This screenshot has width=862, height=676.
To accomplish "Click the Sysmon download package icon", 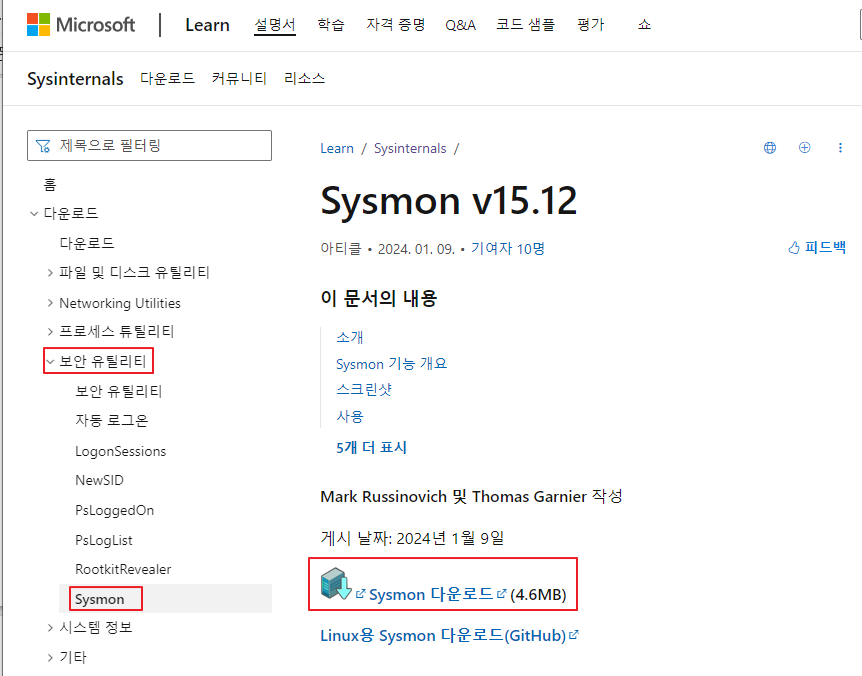I will coord(336,584).
